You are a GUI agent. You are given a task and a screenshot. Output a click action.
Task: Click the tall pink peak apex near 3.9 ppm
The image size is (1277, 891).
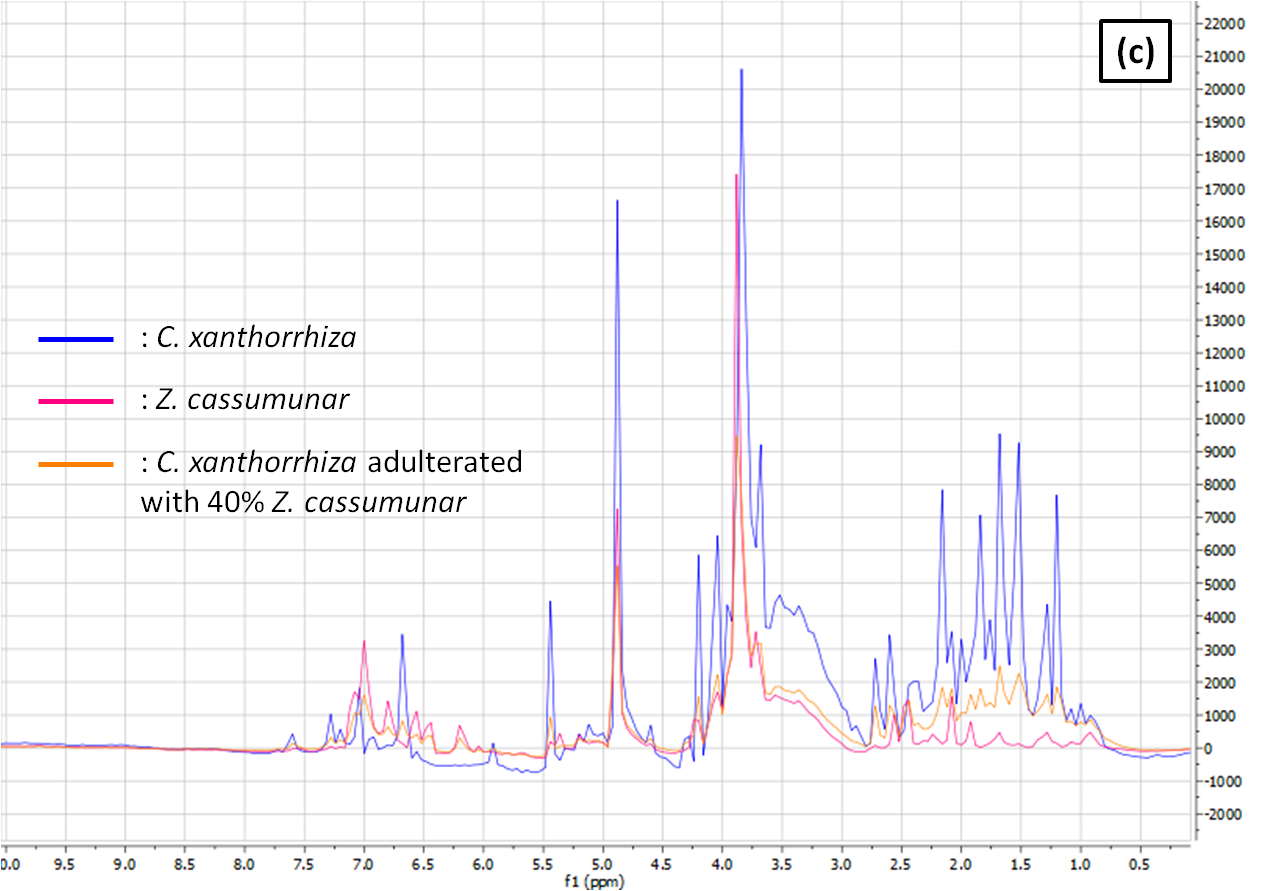point(736,175)
